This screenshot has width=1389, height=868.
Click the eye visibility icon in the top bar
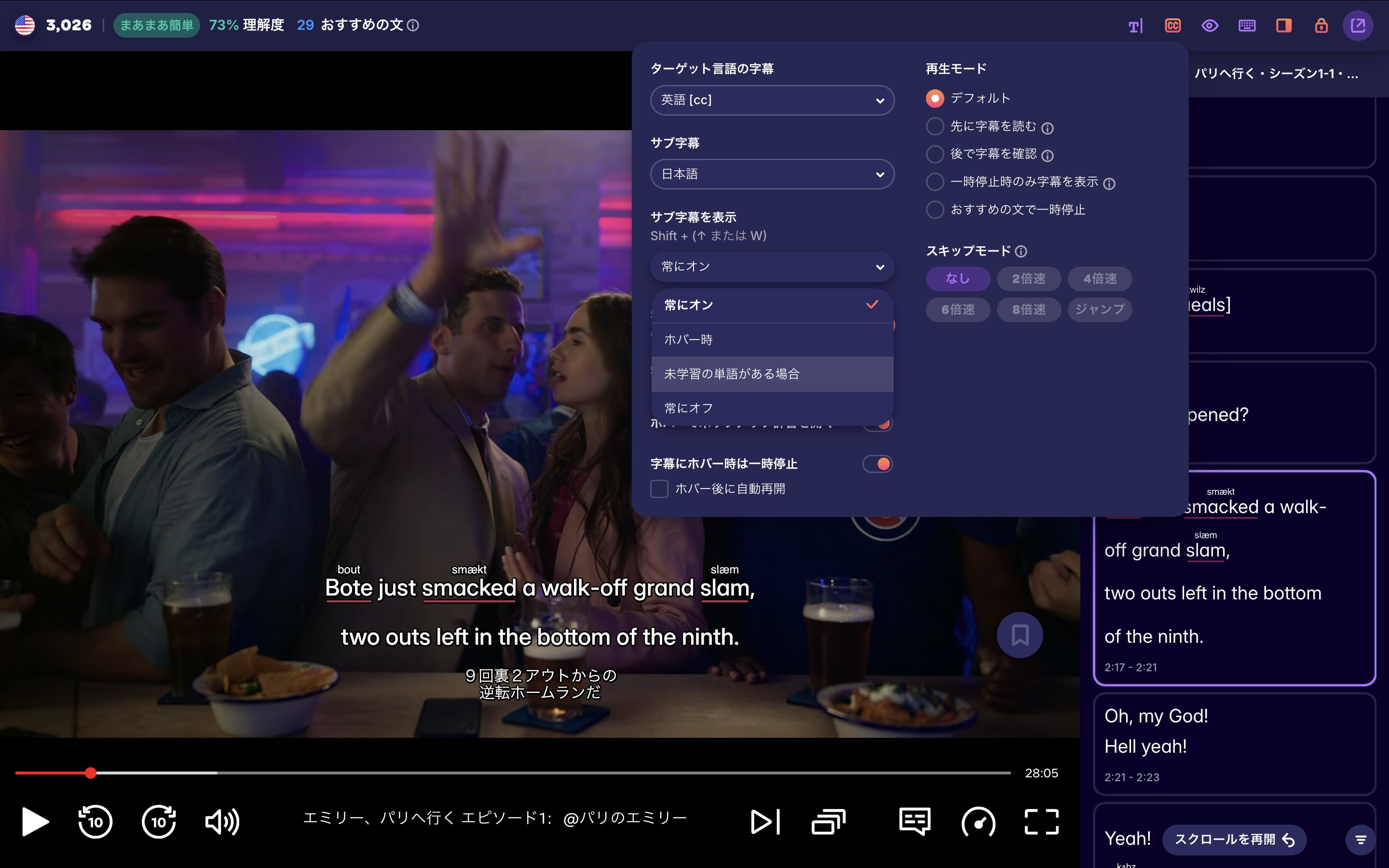point(1210,25)
